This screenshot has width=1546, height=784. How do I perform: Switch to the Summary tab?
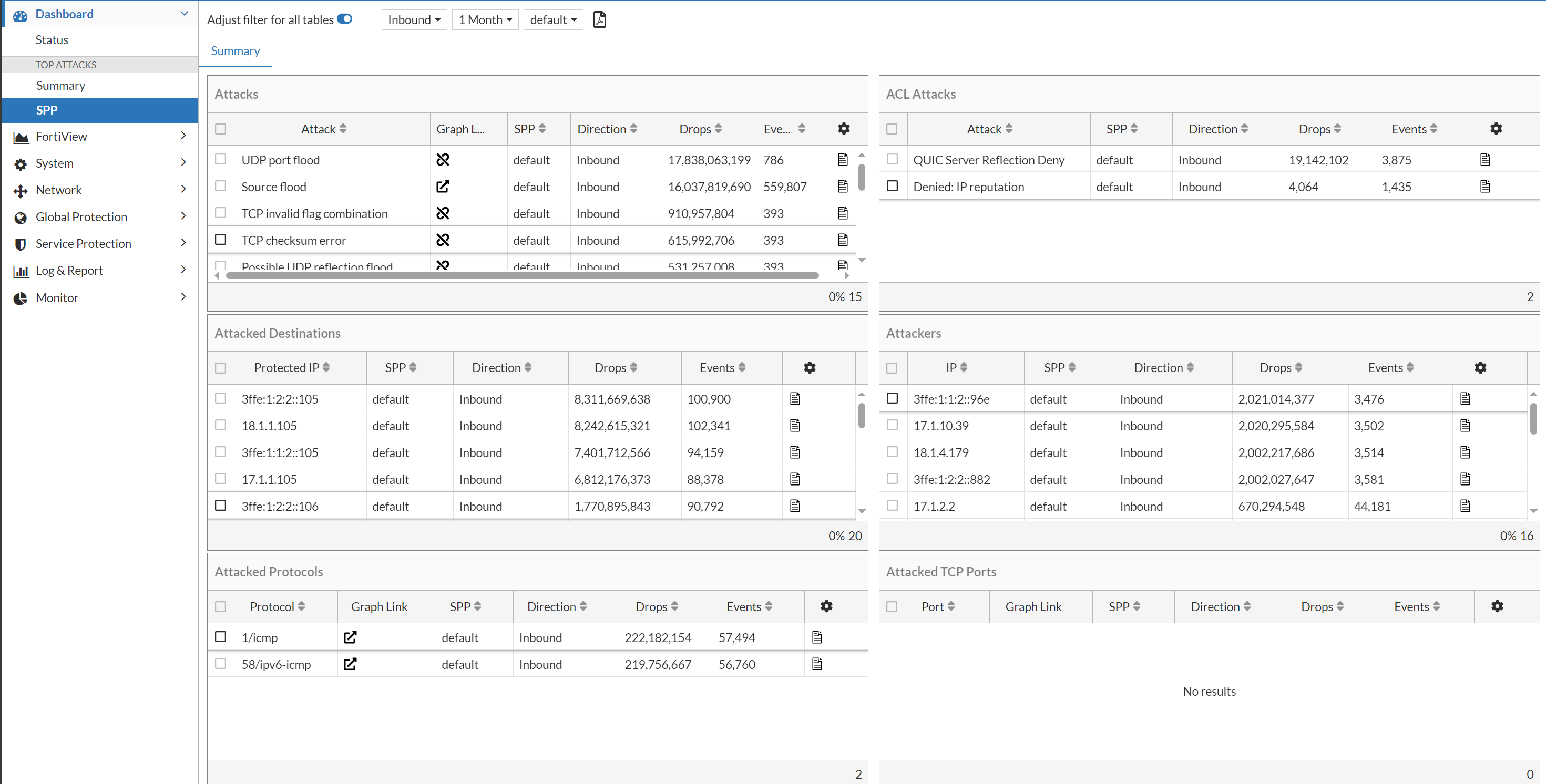234,51
